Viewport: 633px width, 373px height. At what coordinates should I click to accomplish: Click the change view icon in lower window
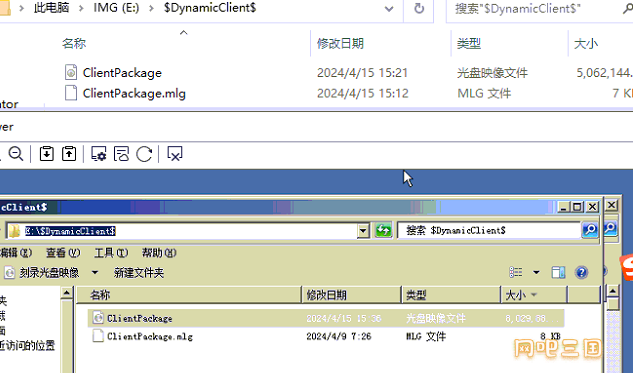pyautogui.click(x=516, y=272)
